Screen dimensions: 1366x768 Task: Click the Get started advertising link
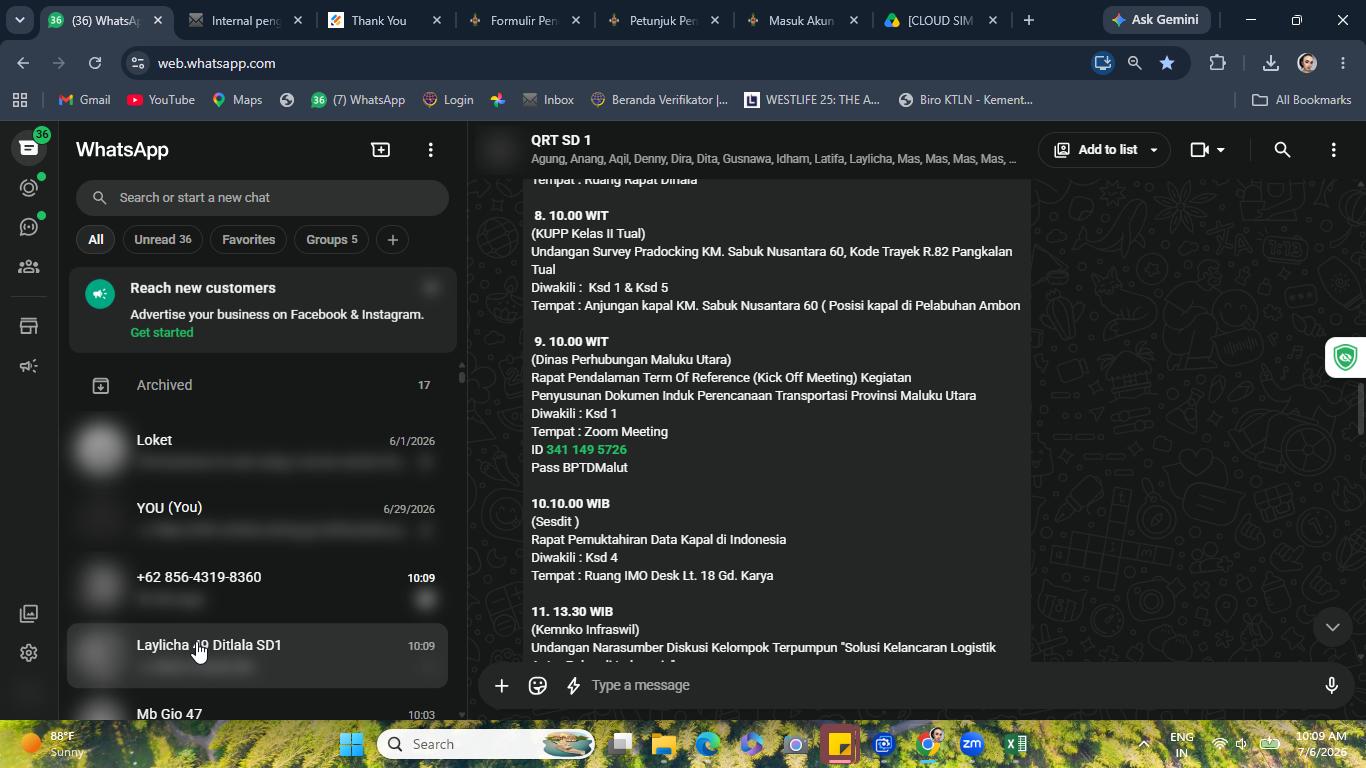coord(162,332)
